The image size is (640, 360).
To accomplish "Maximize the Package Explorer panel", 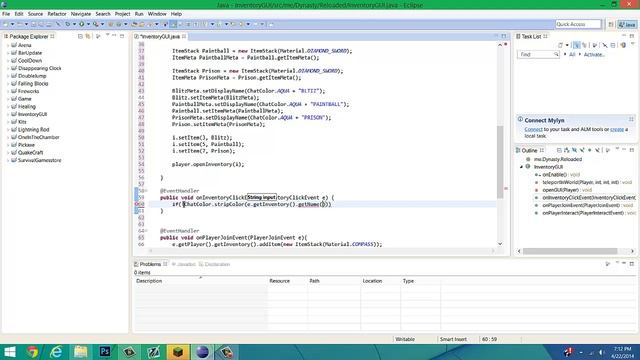I will [122, 36].
